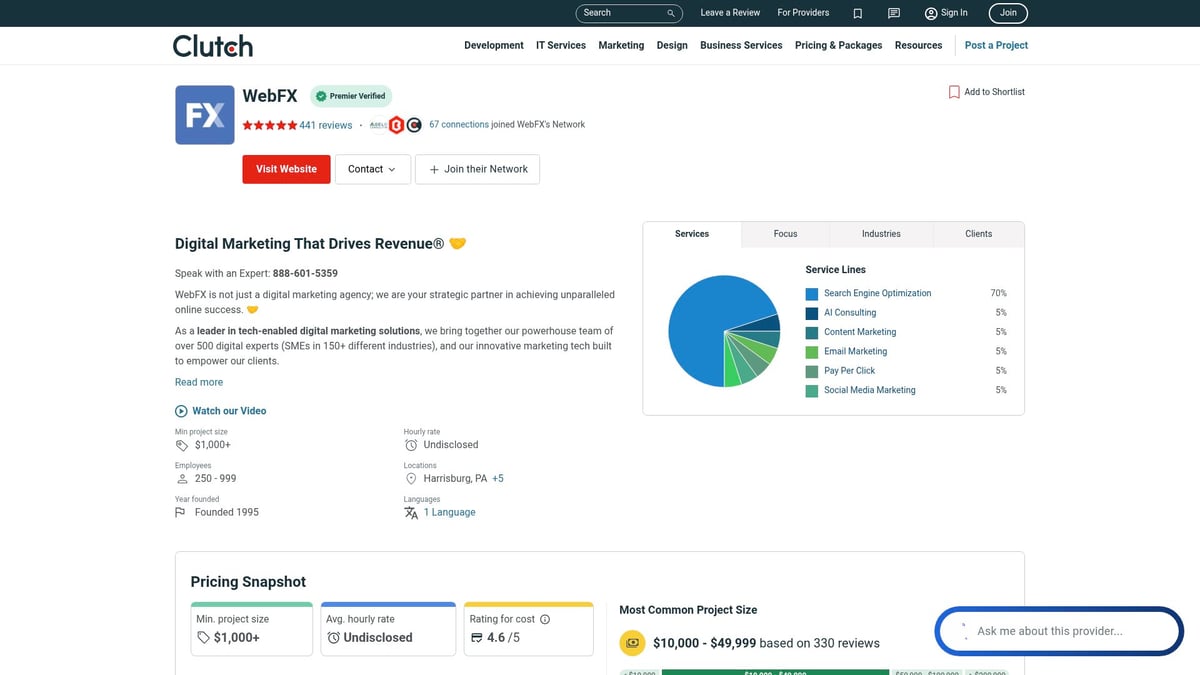Open the 441 reviews link
Screen dimensions: 1200x675
(325, 124)
